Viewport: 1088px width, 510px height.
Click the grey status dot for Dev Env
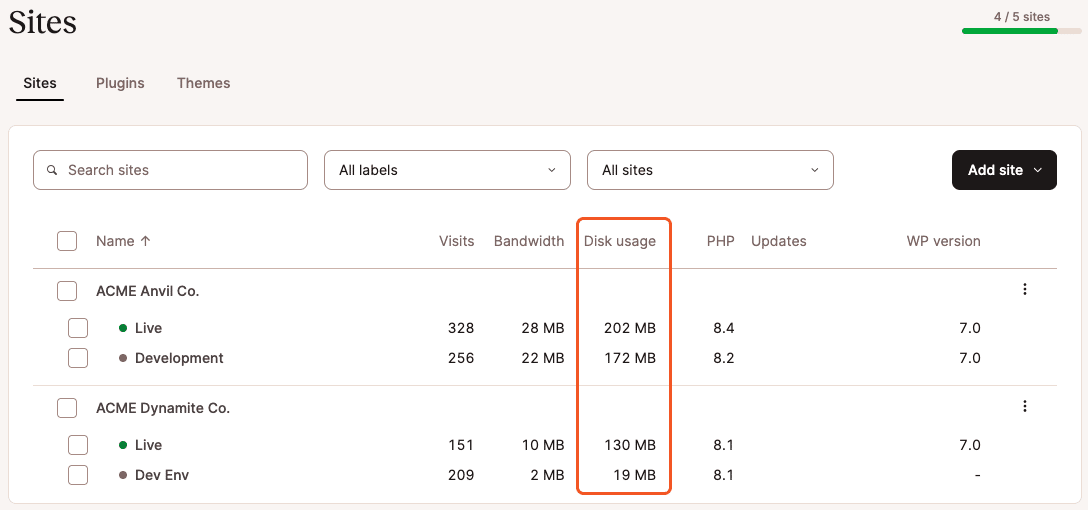pos(123,475)
